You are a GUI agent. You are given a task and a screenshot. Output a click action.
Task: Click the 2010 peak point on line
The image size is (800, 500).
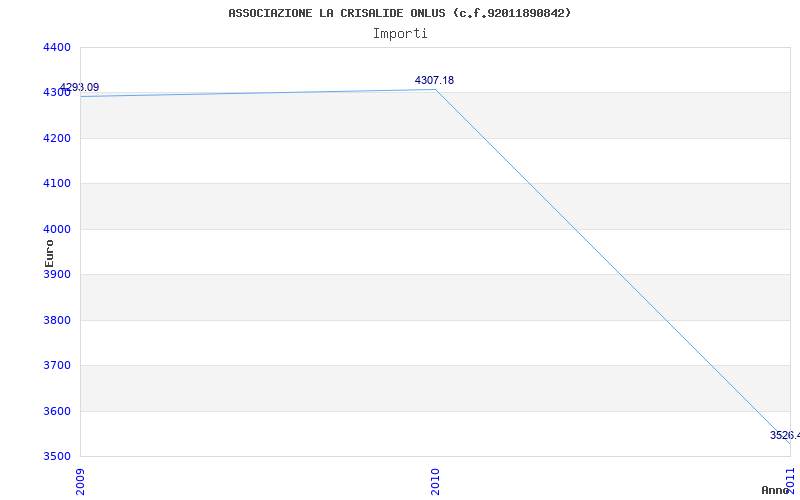point(435,90)
